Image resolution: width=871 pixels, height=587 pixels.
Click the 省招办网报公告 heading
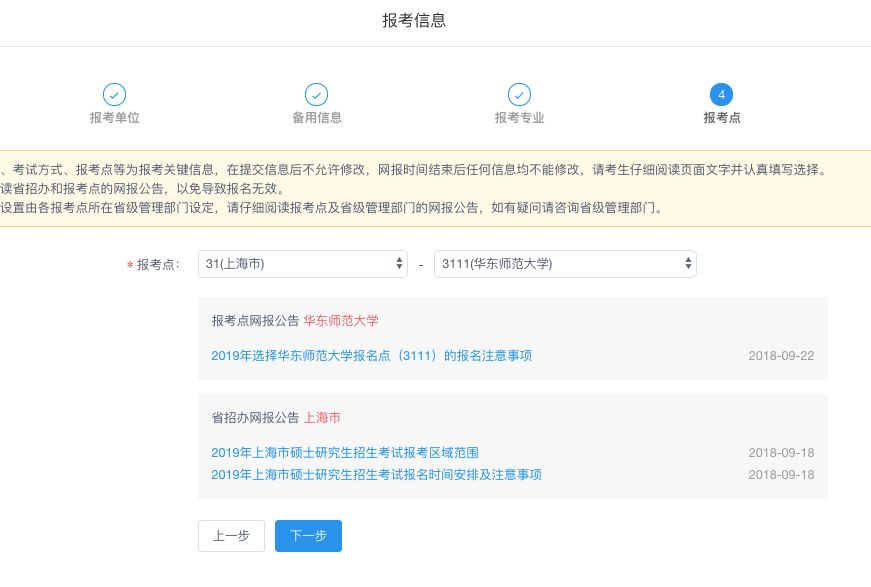click(256, 418)
